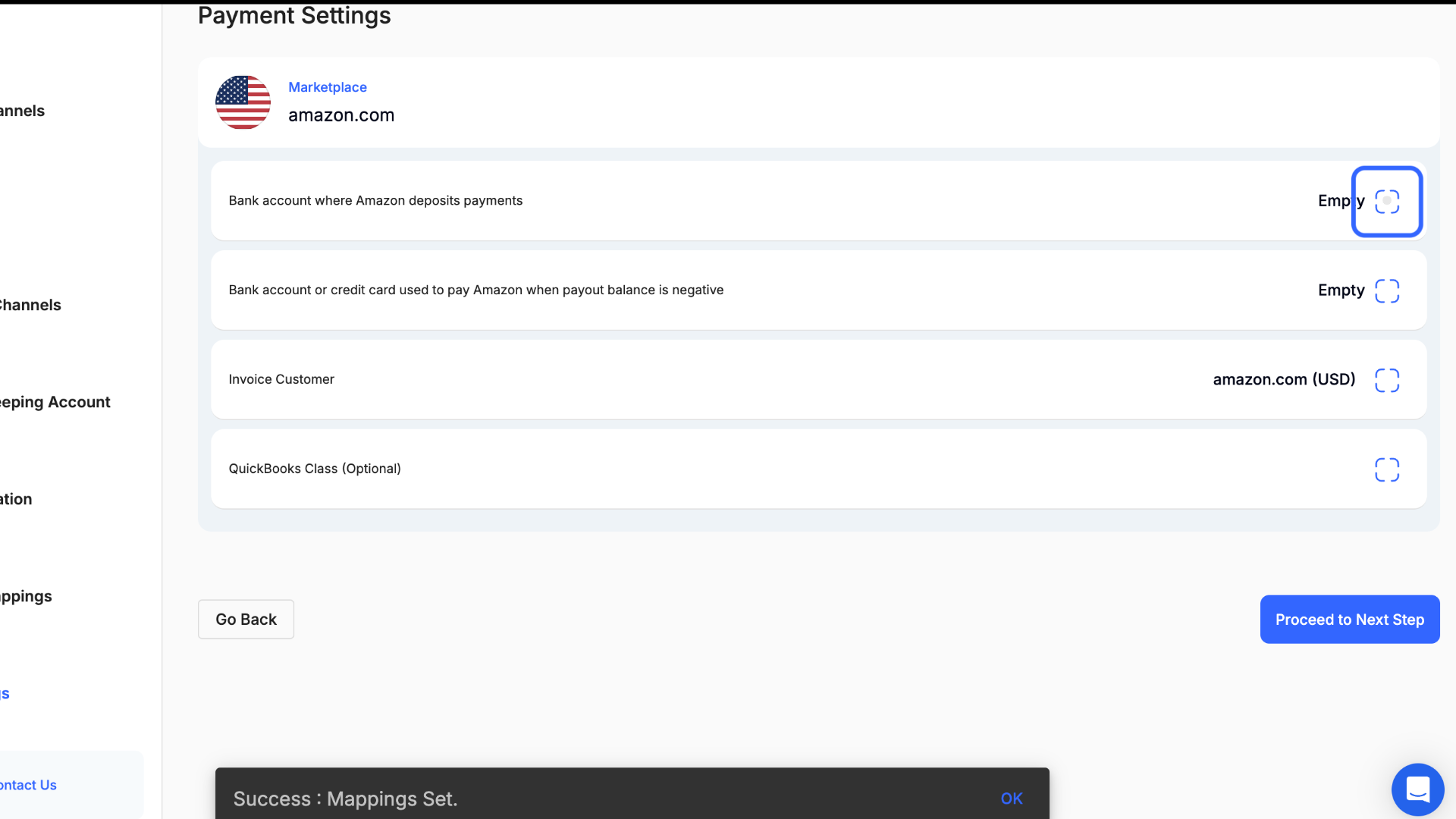
Task: Open the chat support bubble icon
Action: 1417,789
